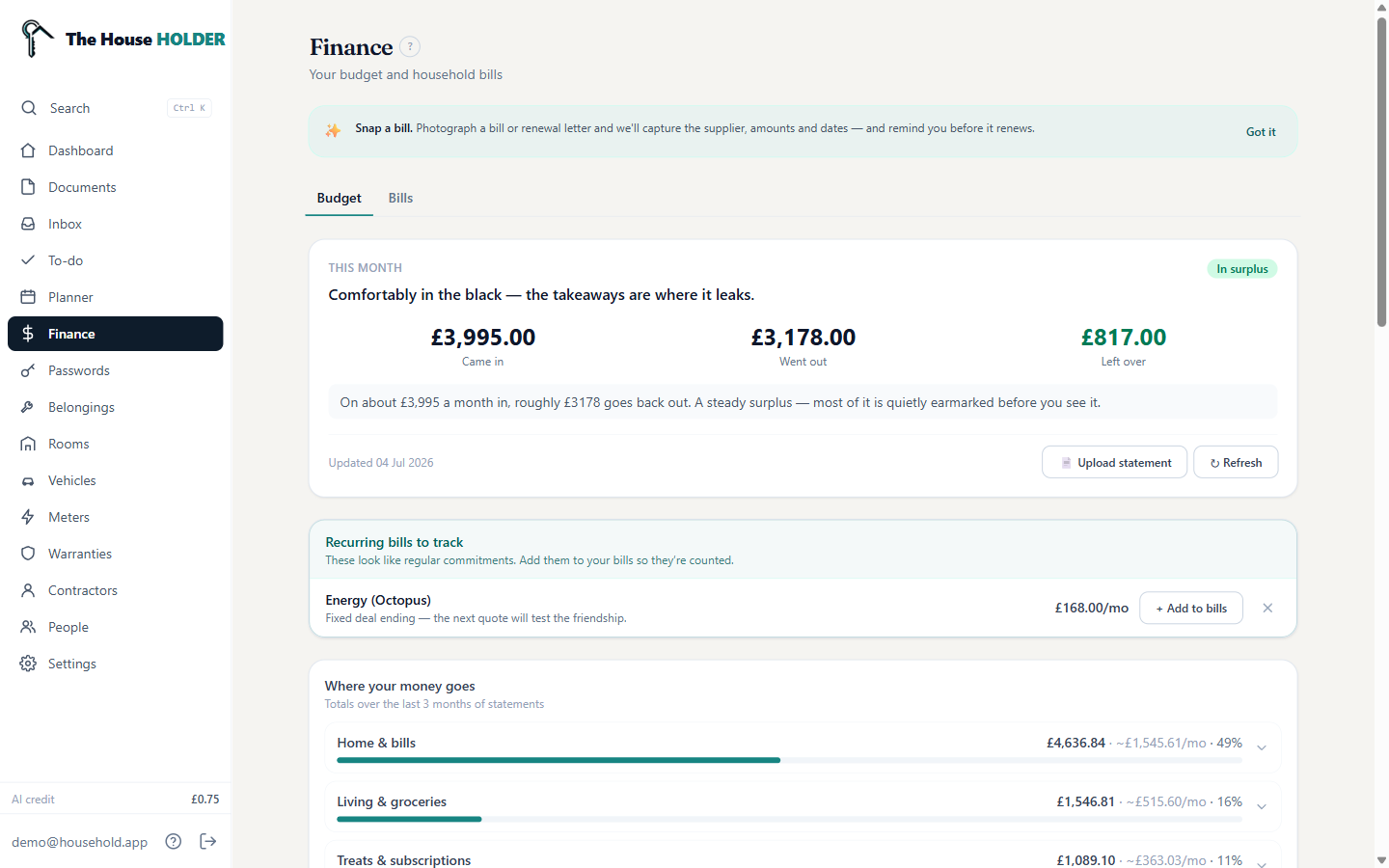Click the Documents file icon
This screenshot has height=868, width=1389.
coord(28,187)
